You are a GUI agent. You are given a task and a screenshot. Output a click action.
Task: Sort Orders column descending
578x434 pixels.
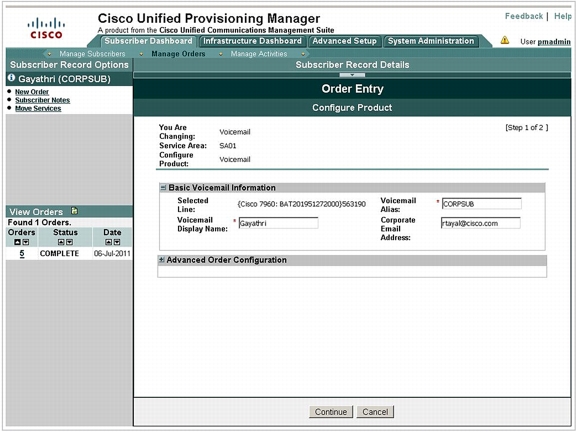(26, 242)
